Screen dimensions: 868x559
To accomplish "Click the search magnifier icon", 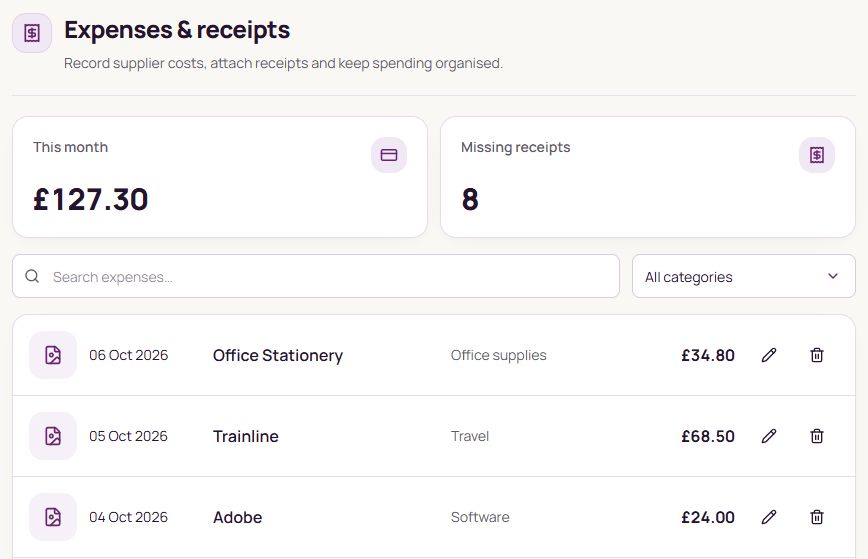I will coord(32,276).
